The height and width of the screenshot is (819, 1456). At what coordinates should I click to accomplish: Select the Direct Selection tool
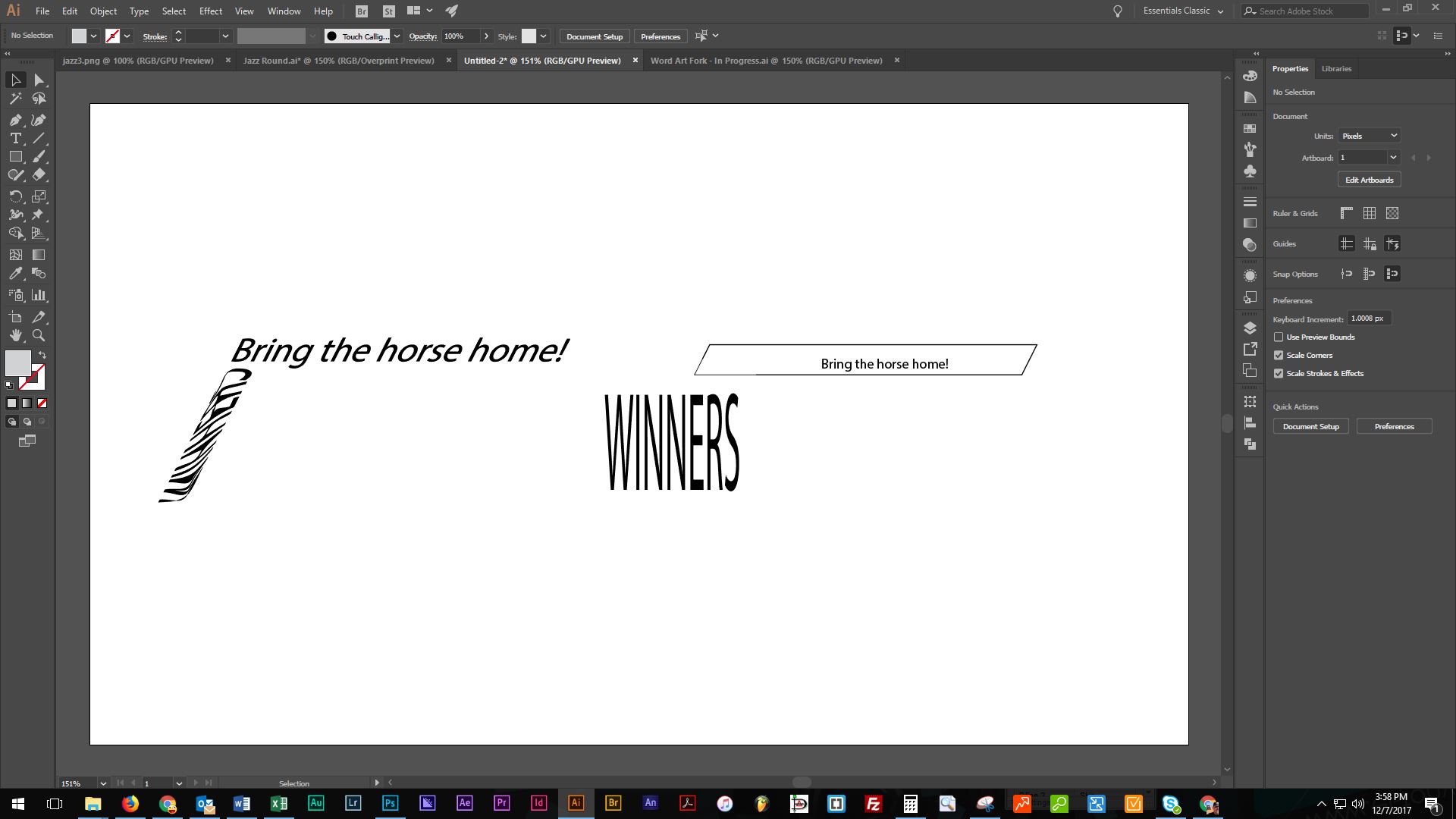tap(39, 80)
